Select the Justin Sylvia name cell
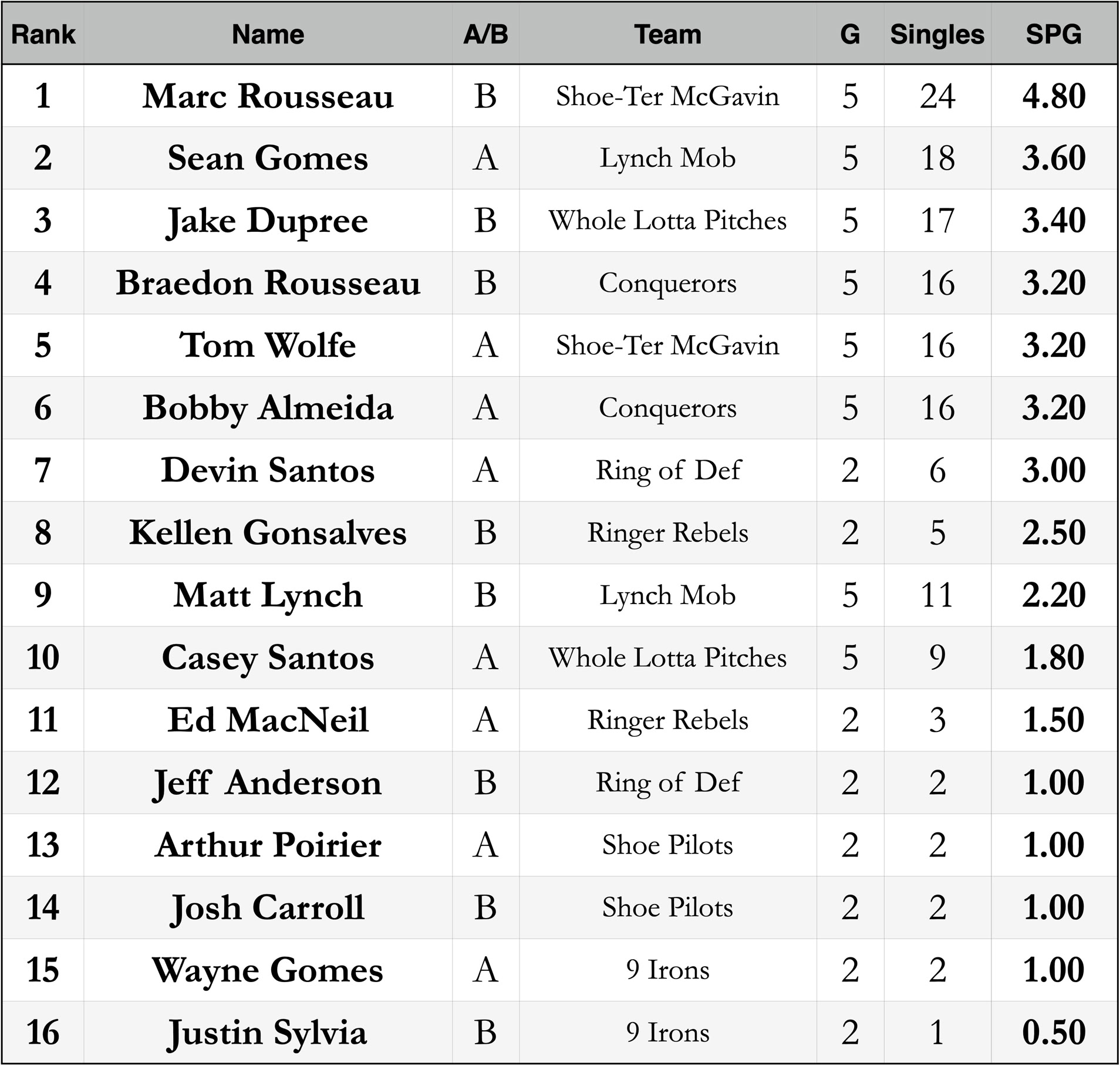 click(268, 1032)
